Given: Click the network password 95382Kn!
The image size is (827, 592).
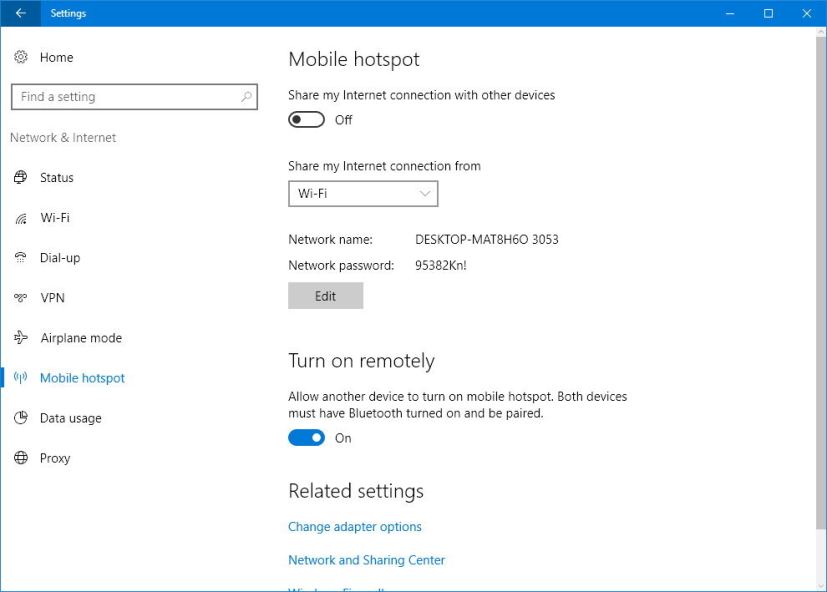Looking at the screenshot, I should pos(440,265).
